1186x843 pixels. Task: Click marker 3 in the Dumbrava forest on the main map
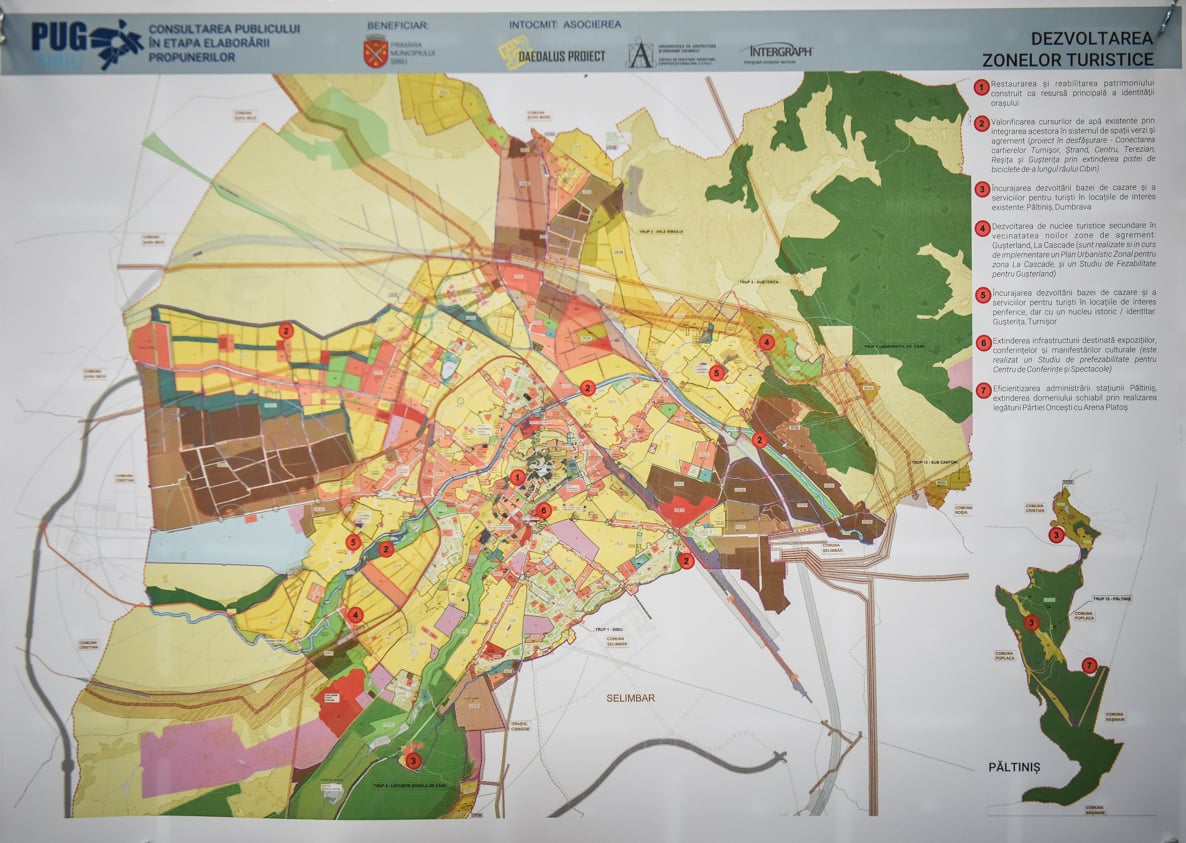[x=412, y=761]
